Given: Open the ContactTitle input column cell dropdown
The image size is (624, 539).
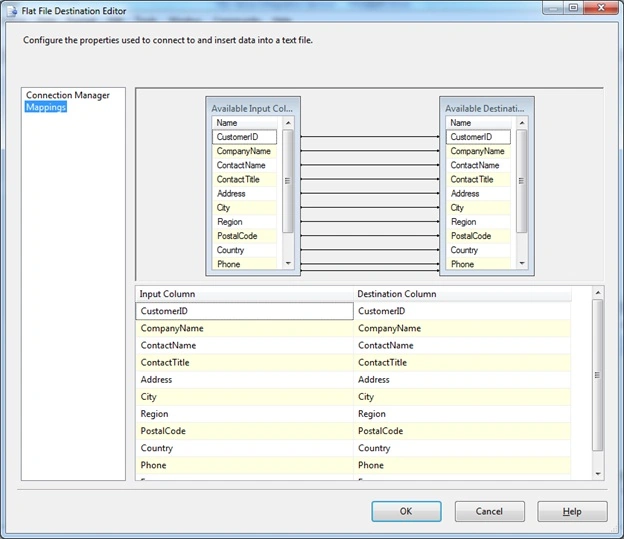Looking at the screenshot, I should (244, 363).
